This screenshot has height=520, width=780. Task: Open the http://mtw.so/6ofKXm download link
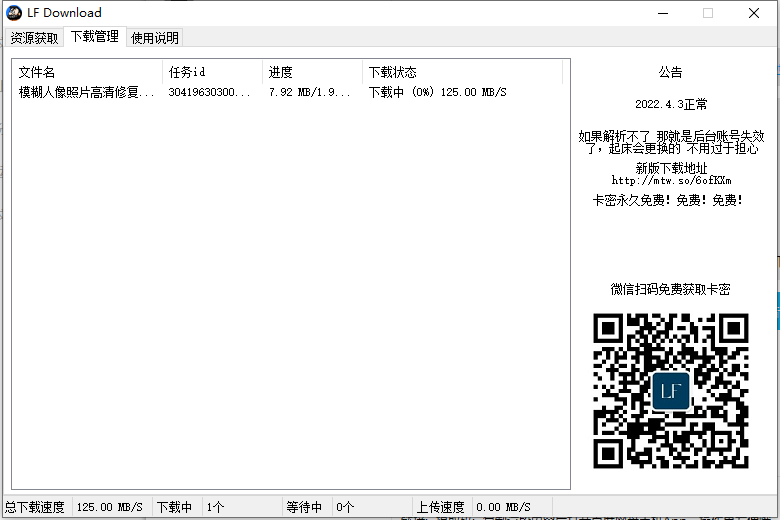coord(671,181)
